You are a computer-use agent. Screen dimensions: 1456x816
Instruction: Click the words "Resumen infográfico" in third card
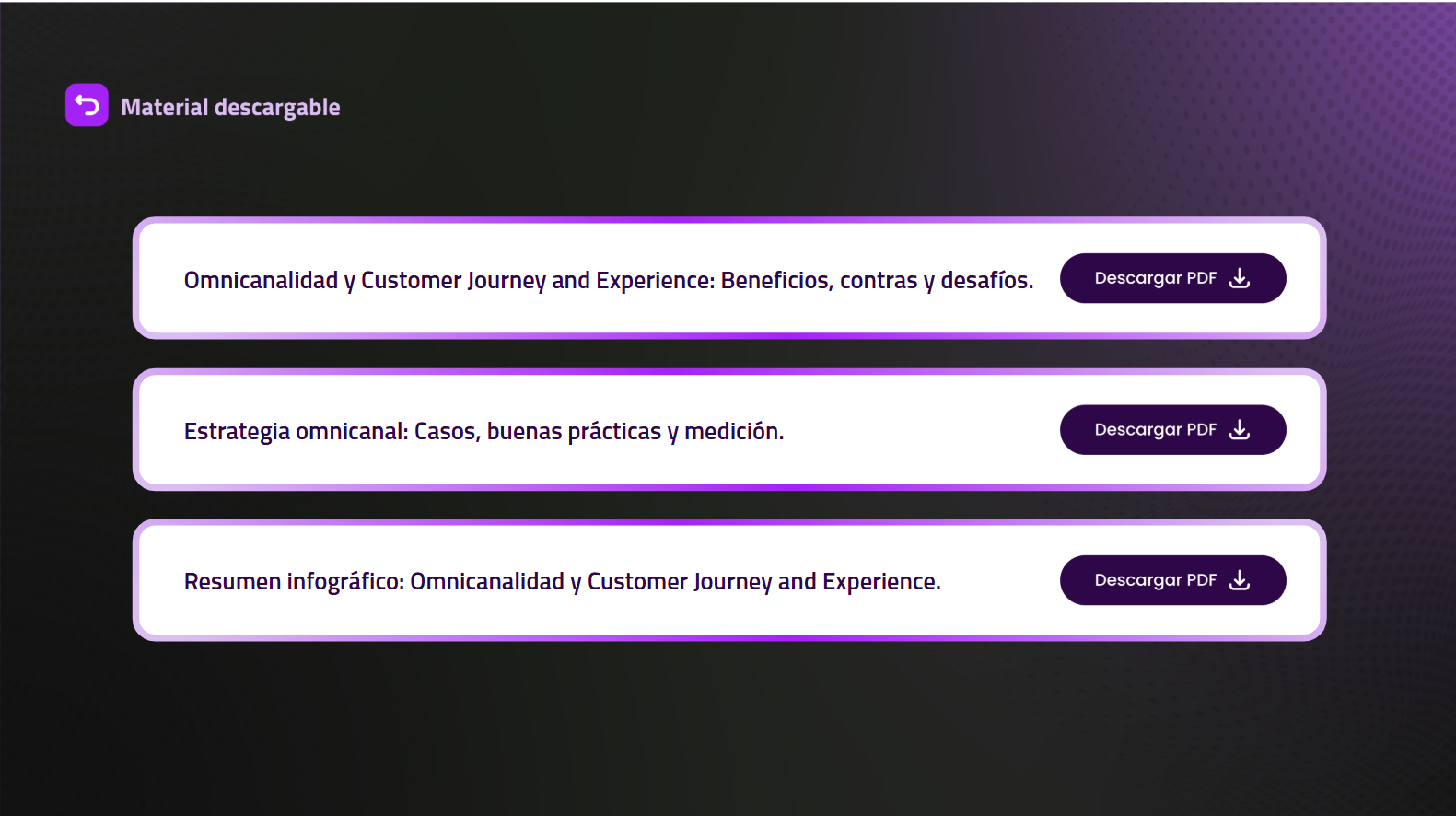point(293,582)
